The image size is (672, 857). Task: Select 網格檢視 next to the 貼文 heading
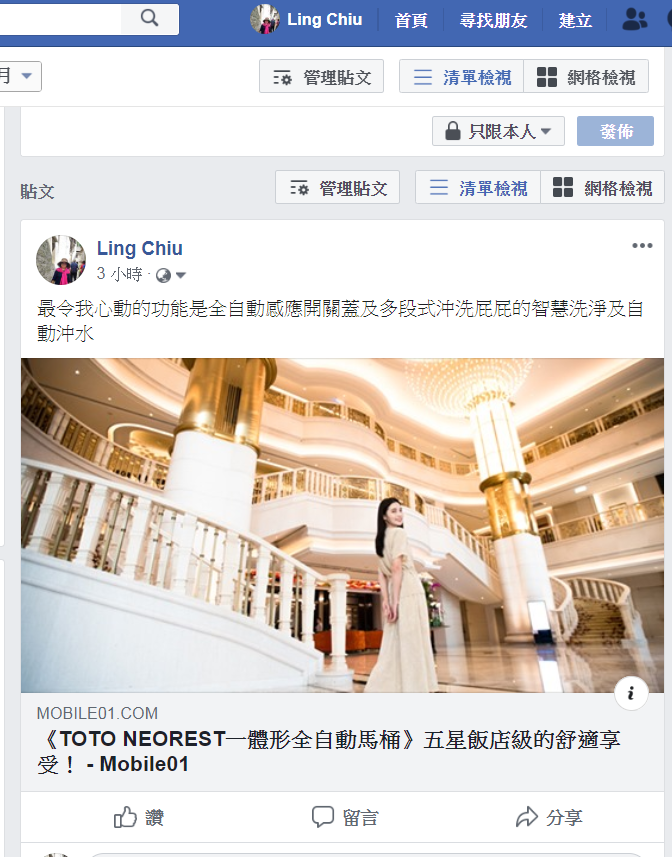click(602, 187)
